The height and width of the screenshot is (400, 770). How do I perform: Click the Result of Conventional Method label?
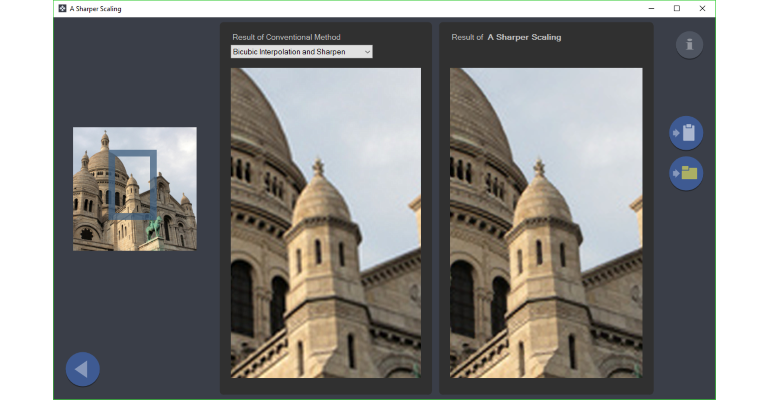[x=286, y=37]
